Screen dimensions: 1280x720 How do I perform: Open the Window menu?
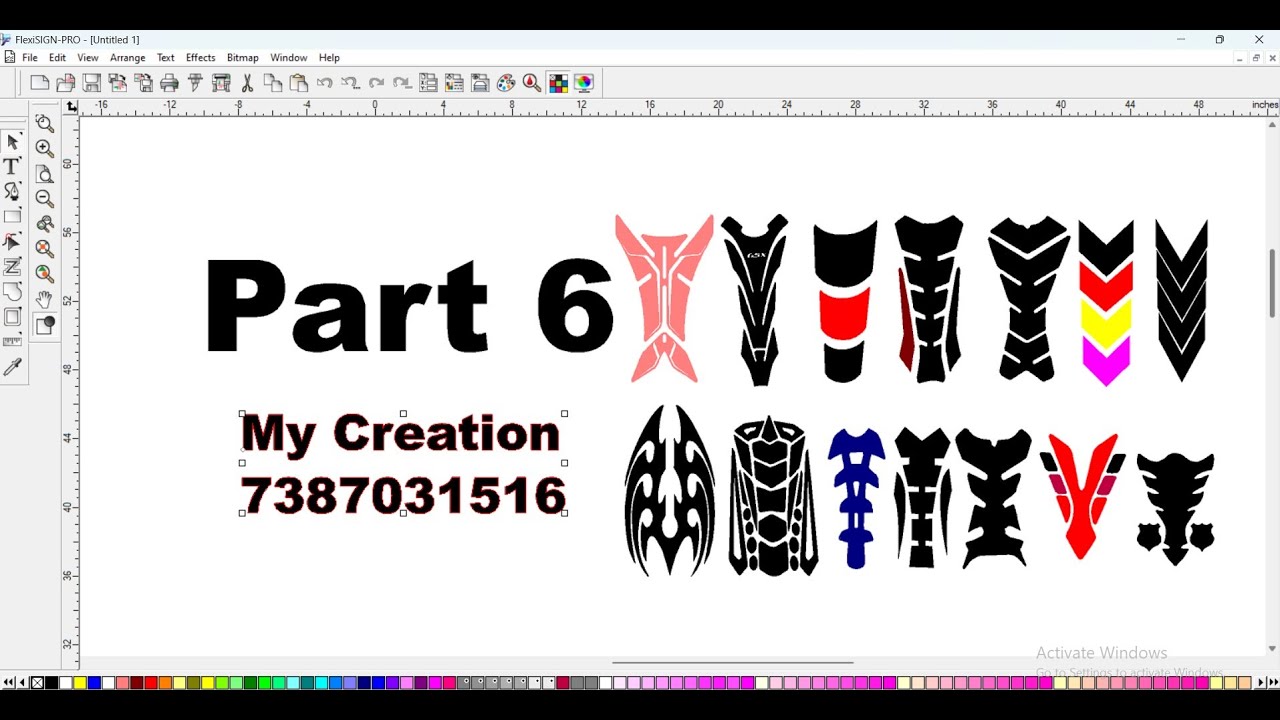289,58
